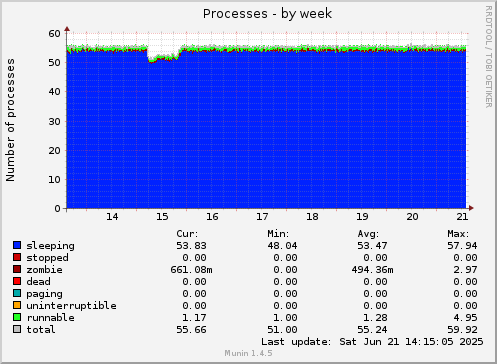497x364 pixels.
Task: Click runnable current value 1.17
Action: pyautogui.click(x=194, y=318)
